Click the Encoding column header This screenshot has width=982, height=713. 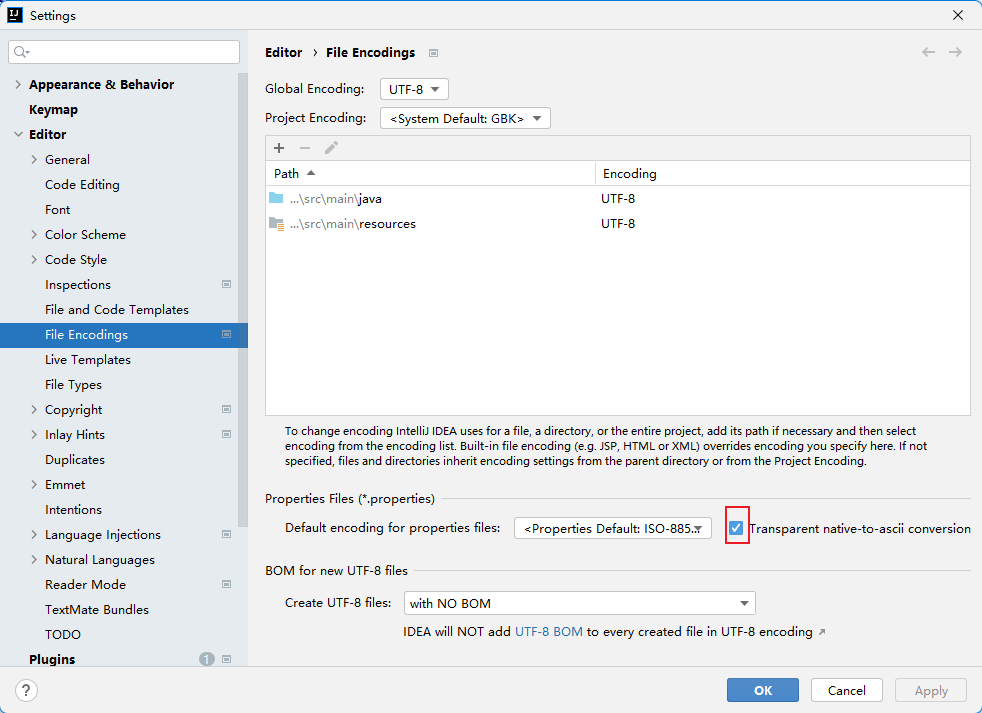[782, 174]
